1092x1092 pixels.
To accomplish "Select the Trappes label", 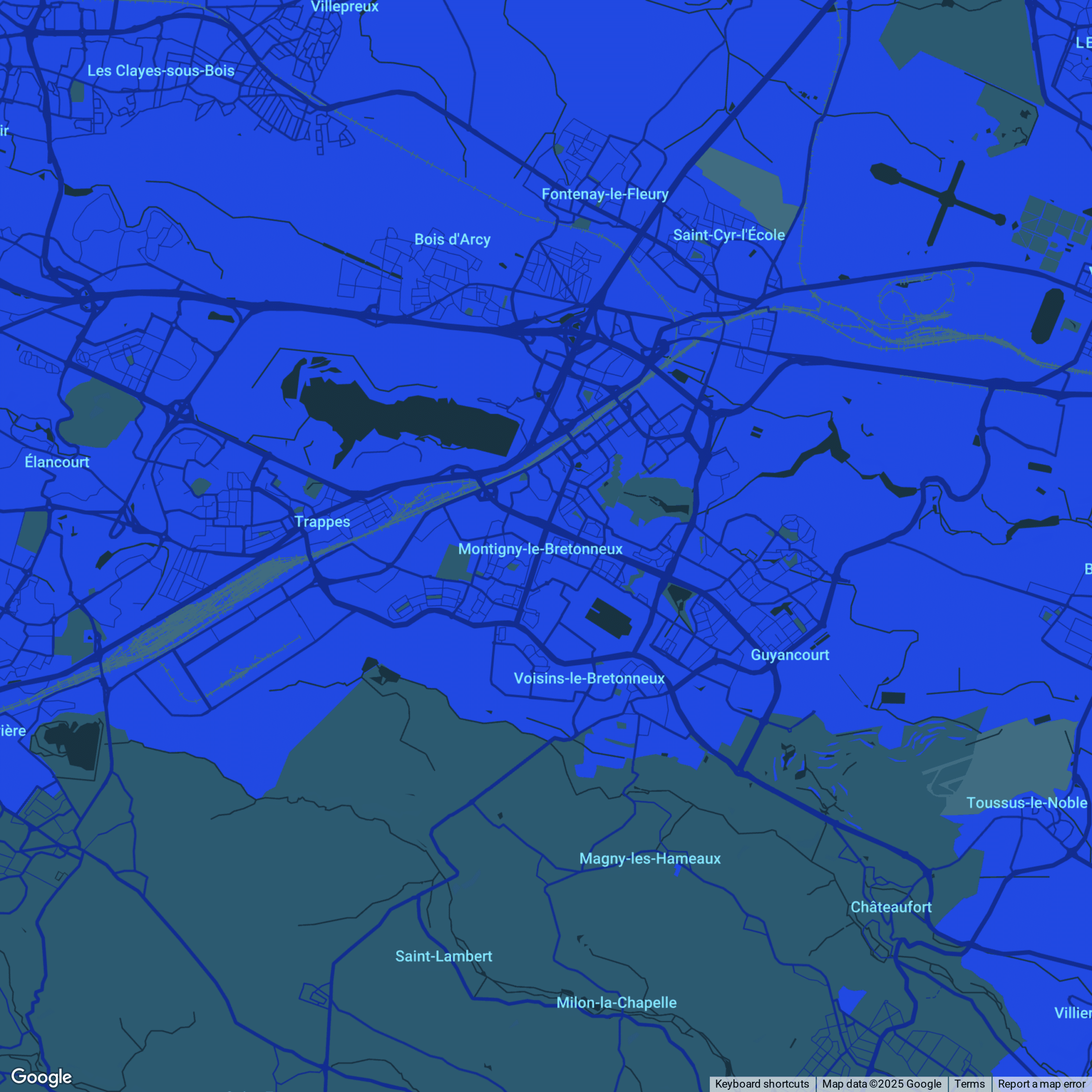I will tap(322, 522).
